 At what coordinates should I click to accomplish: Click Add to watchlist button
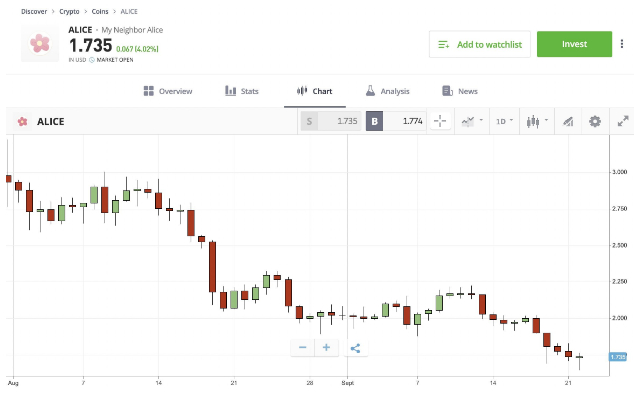pos(480,44)
